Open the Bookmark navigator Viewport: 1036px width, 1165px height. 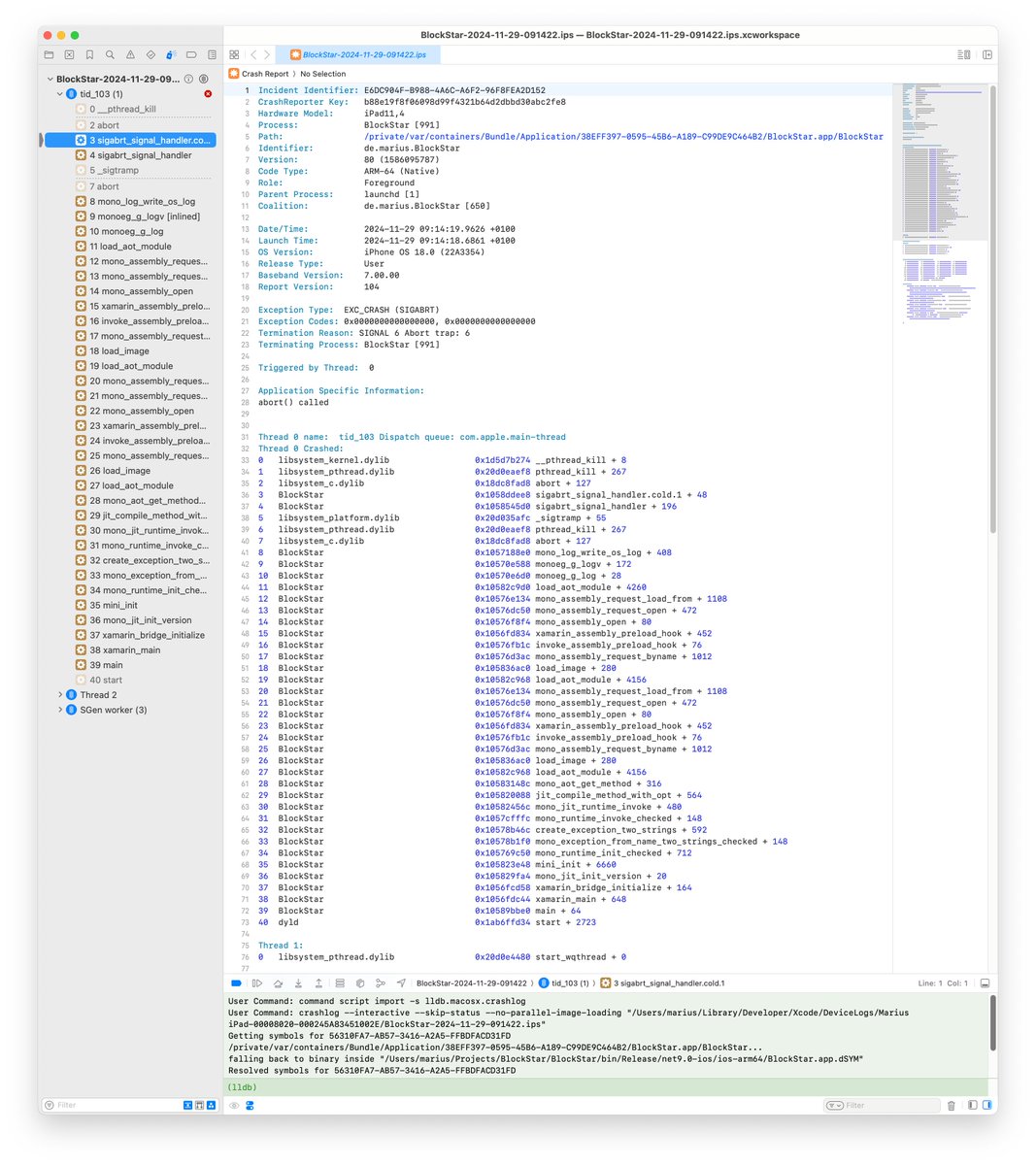click(89, 55)
